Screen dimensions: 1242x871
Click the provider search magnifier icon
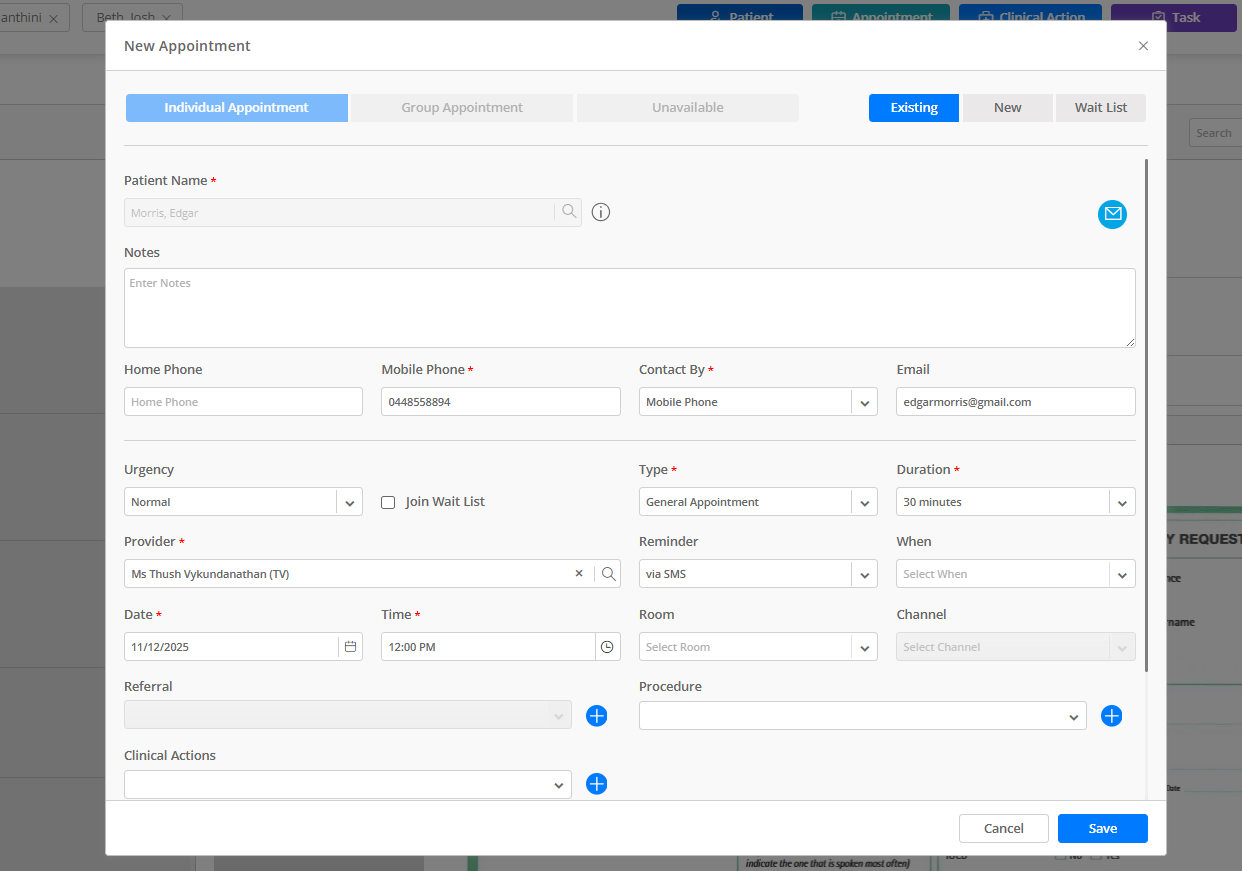pos(608,574)
